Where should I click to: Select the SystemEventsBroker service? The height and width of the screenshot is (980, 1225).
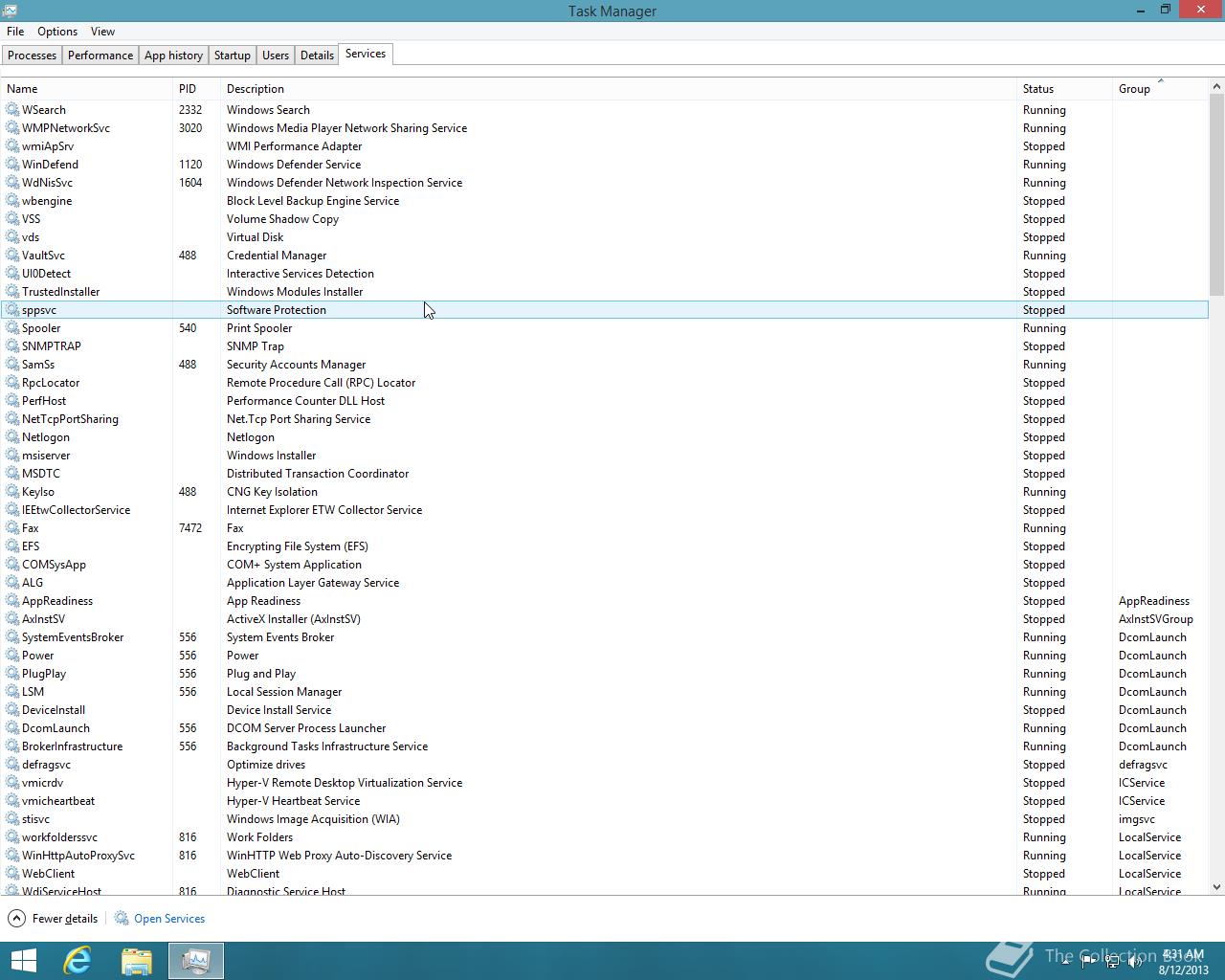[73, 637]
